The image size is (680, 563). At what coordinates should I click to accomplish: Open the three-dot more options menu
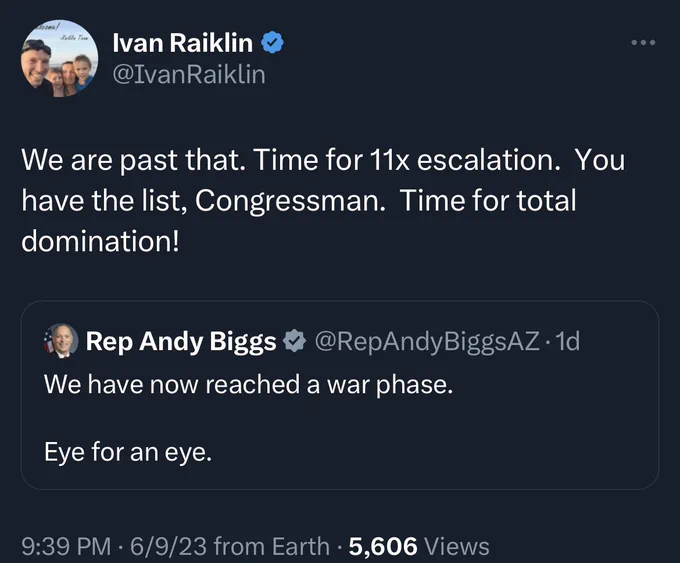point(643,43)
